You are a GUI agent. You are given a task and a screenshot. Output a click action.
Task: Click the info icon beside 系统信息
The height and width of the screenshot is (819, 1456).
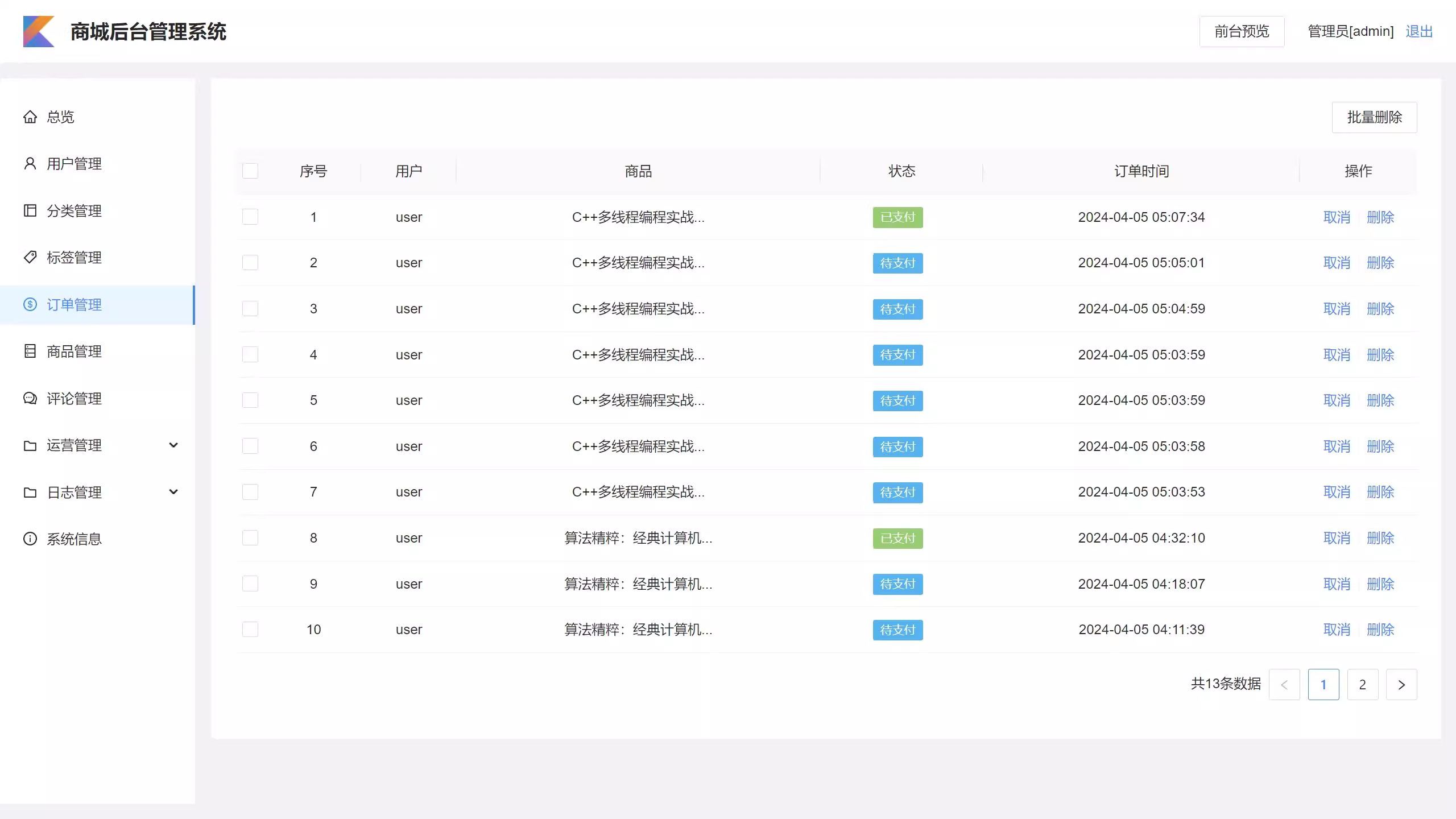tap(30, 539)
